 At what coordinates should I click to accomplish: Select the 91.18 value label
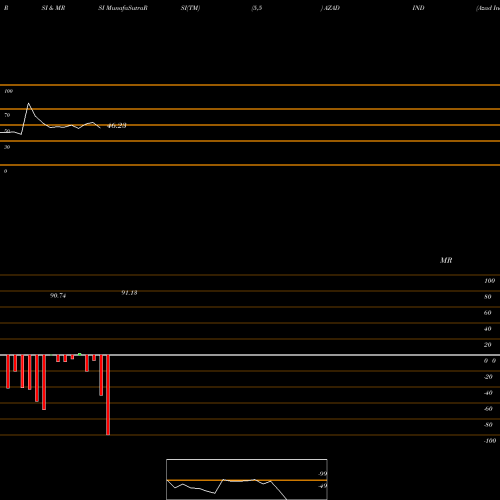pos(129,293)
